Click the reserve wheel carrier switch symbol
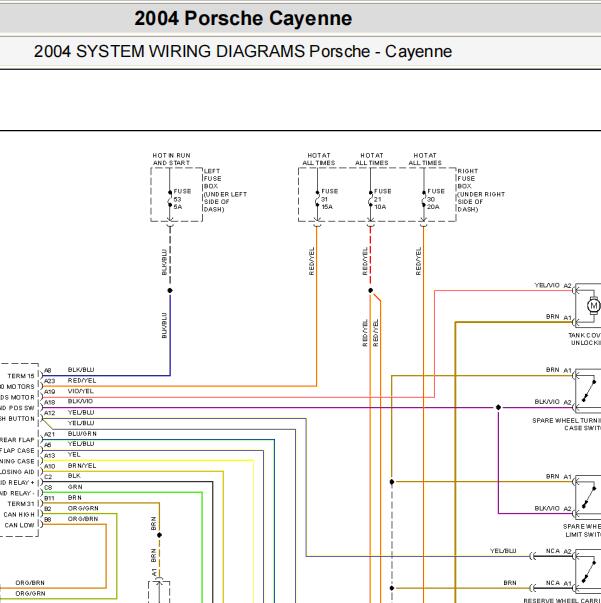601x603 pixels. point(589,572)
